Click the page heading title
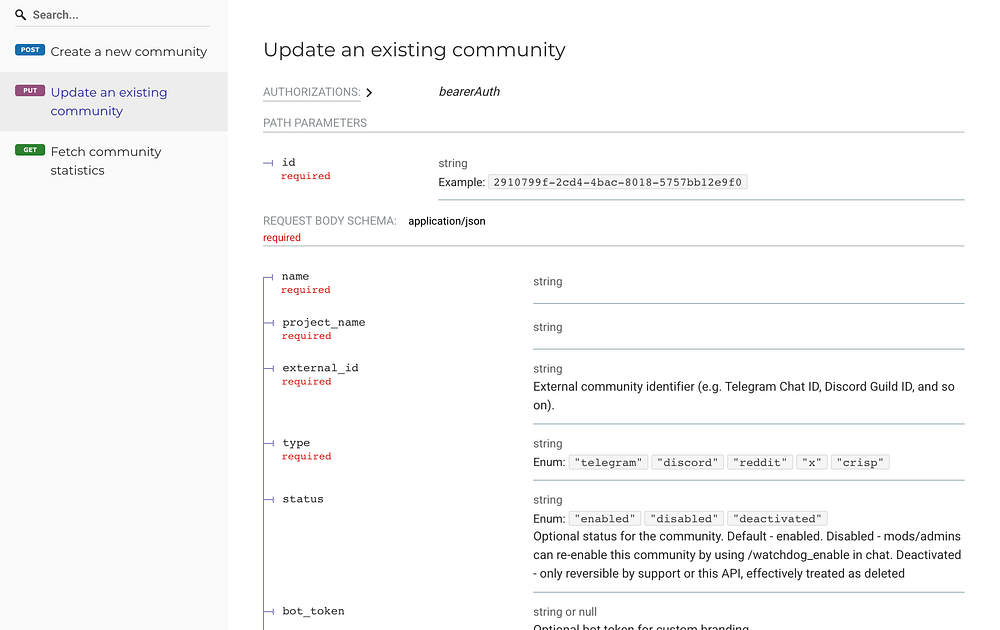Image resolution: width=1000 pixels, height=630 pixels. [414, 49]
